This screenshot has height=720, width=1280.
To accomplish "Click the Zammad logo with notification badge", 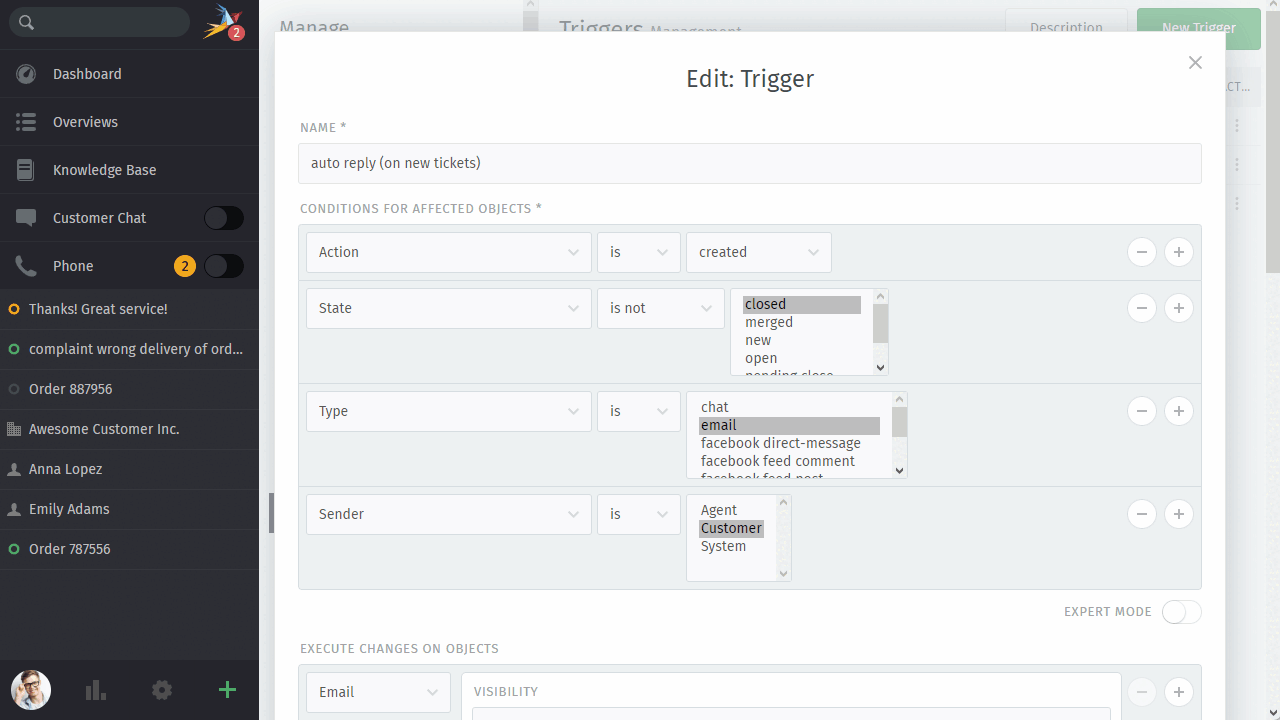I will (x=221, y=21).
